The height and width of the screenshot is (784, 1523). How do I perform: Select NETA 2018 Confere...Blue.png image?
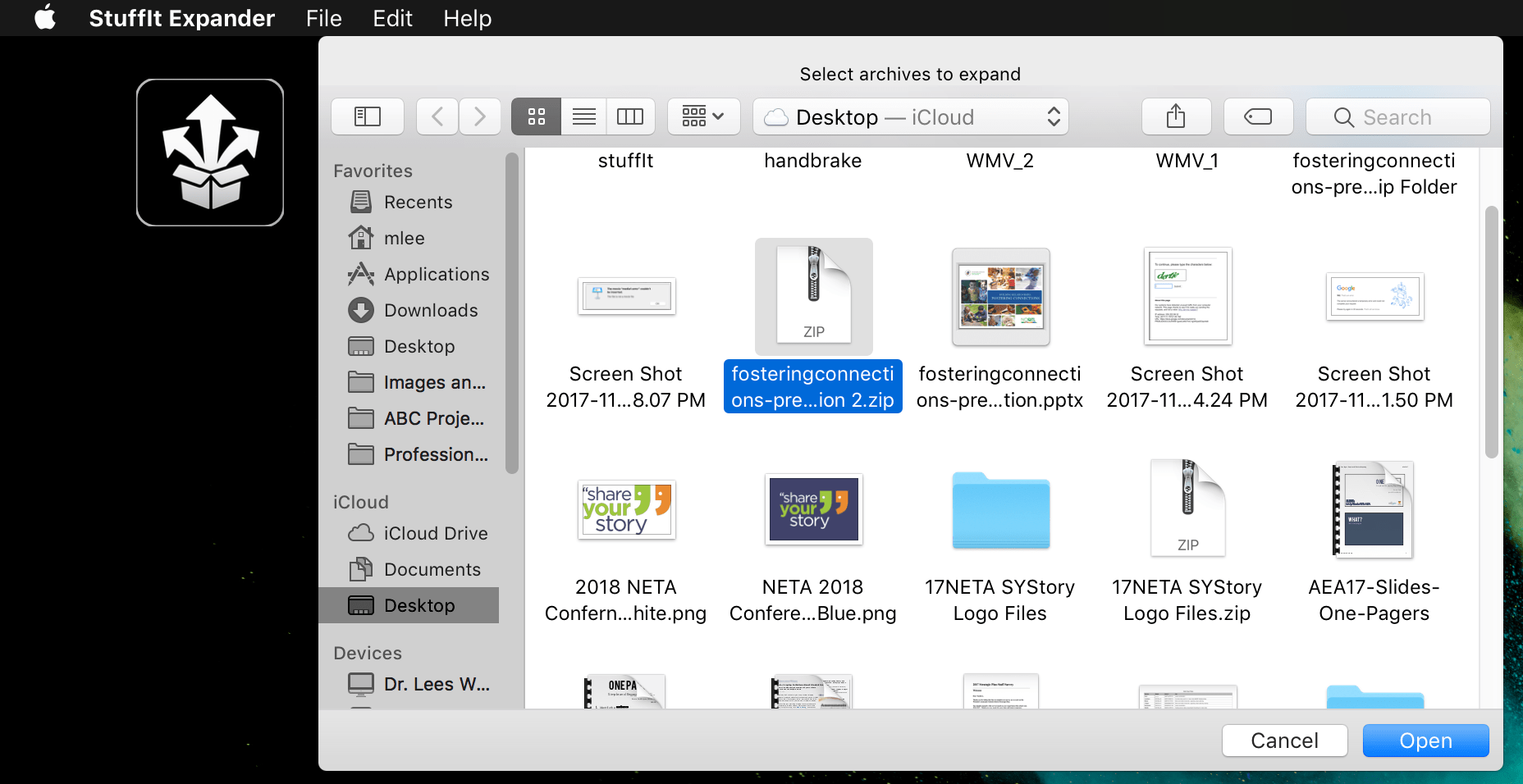[813, 510]
